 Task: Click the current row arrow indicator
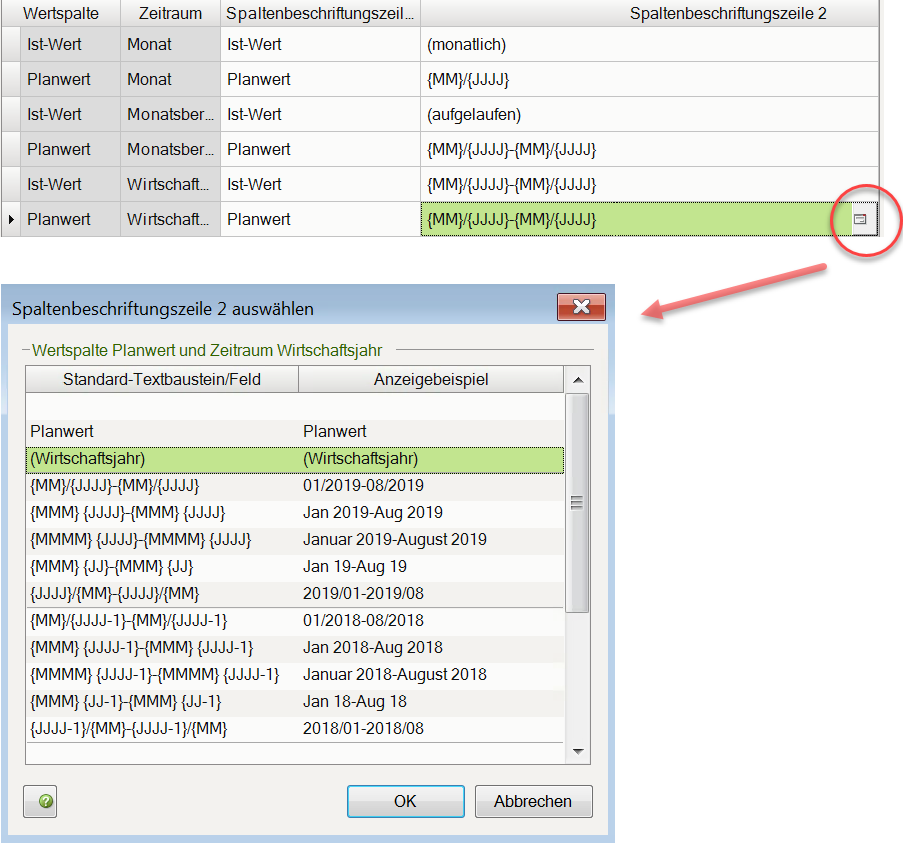[x=10, y=219]
